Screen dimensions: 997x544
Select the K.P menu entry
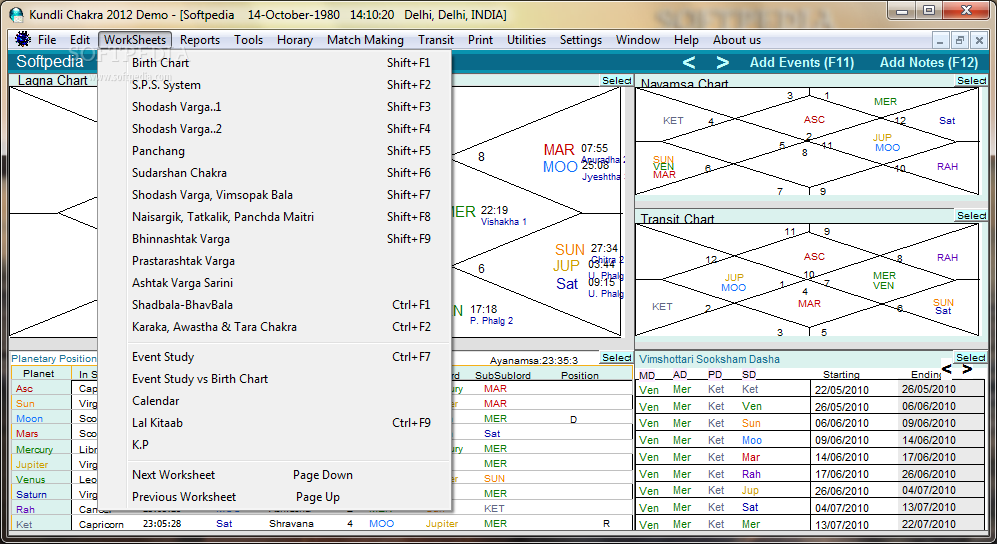[x=275, y=445]
